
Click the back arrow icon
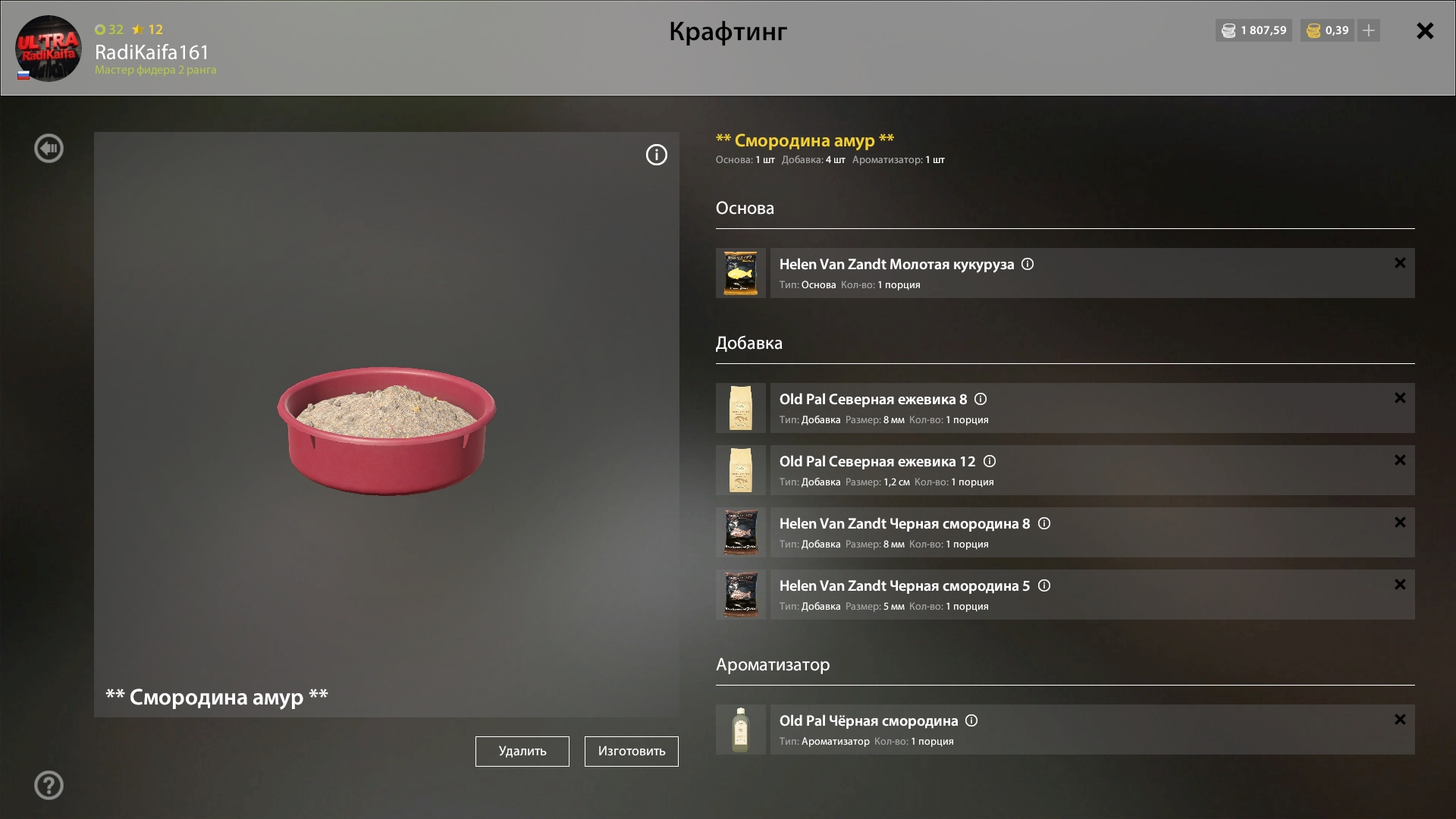(49, 148)
